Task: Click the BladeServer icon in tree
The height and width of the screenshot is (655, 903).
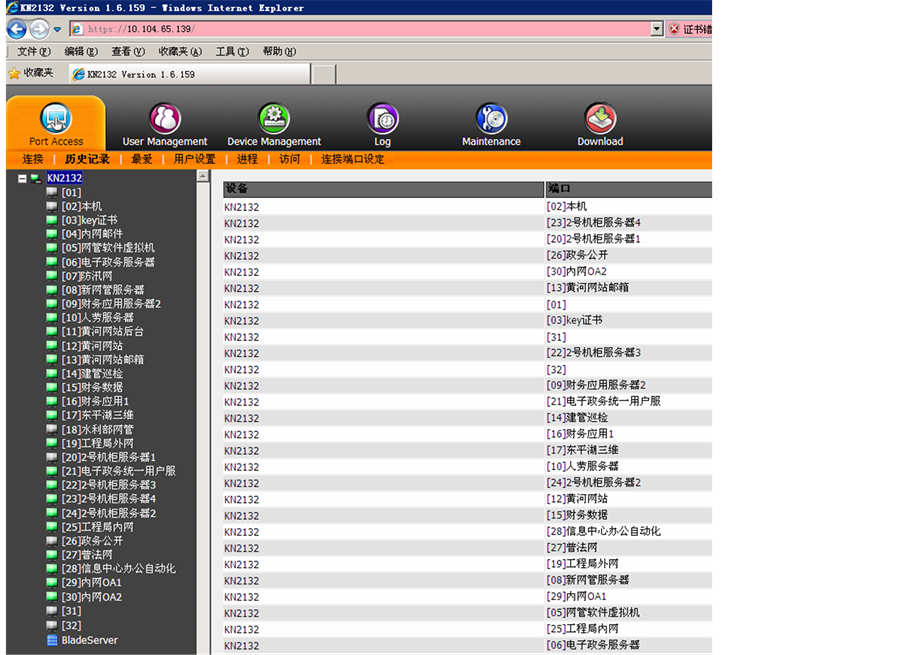Action: [52, 640]
